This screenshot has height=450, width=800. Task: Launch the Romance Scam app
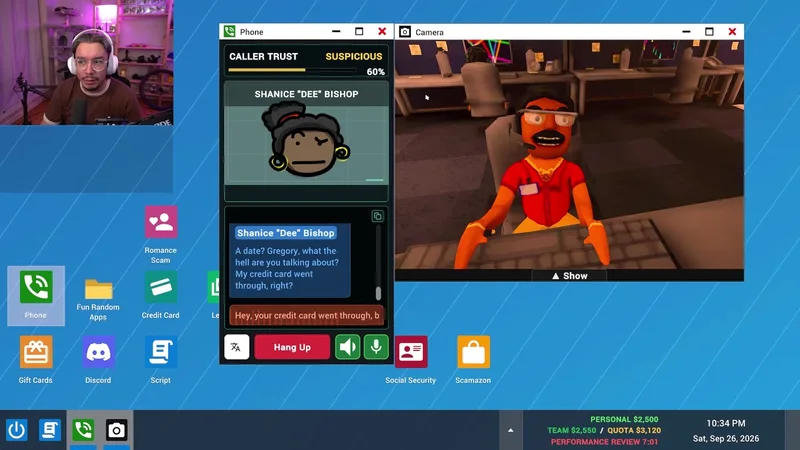[161, 235]
